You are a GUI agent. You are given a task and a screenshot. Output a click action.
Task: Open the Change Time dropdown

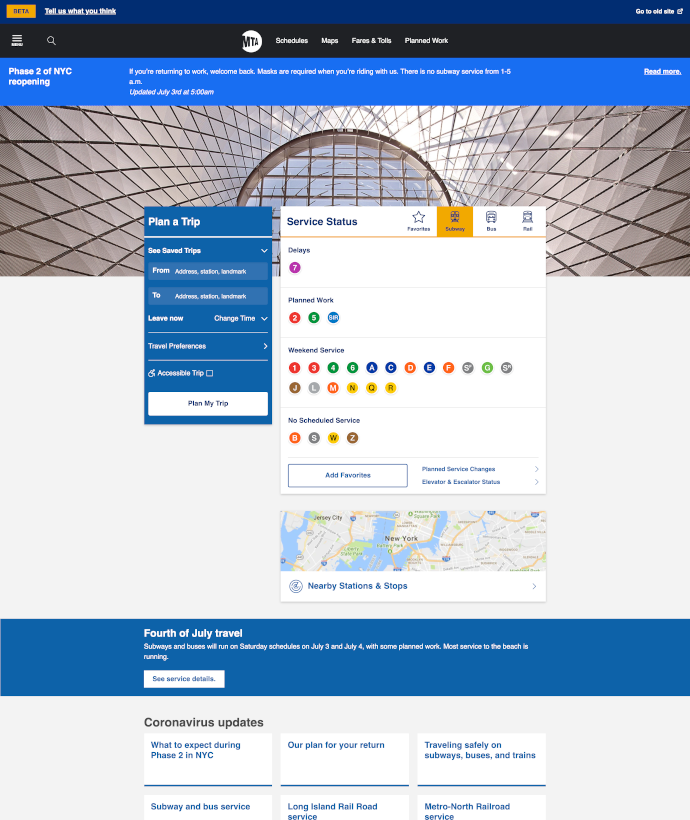[x=241, y=318]
